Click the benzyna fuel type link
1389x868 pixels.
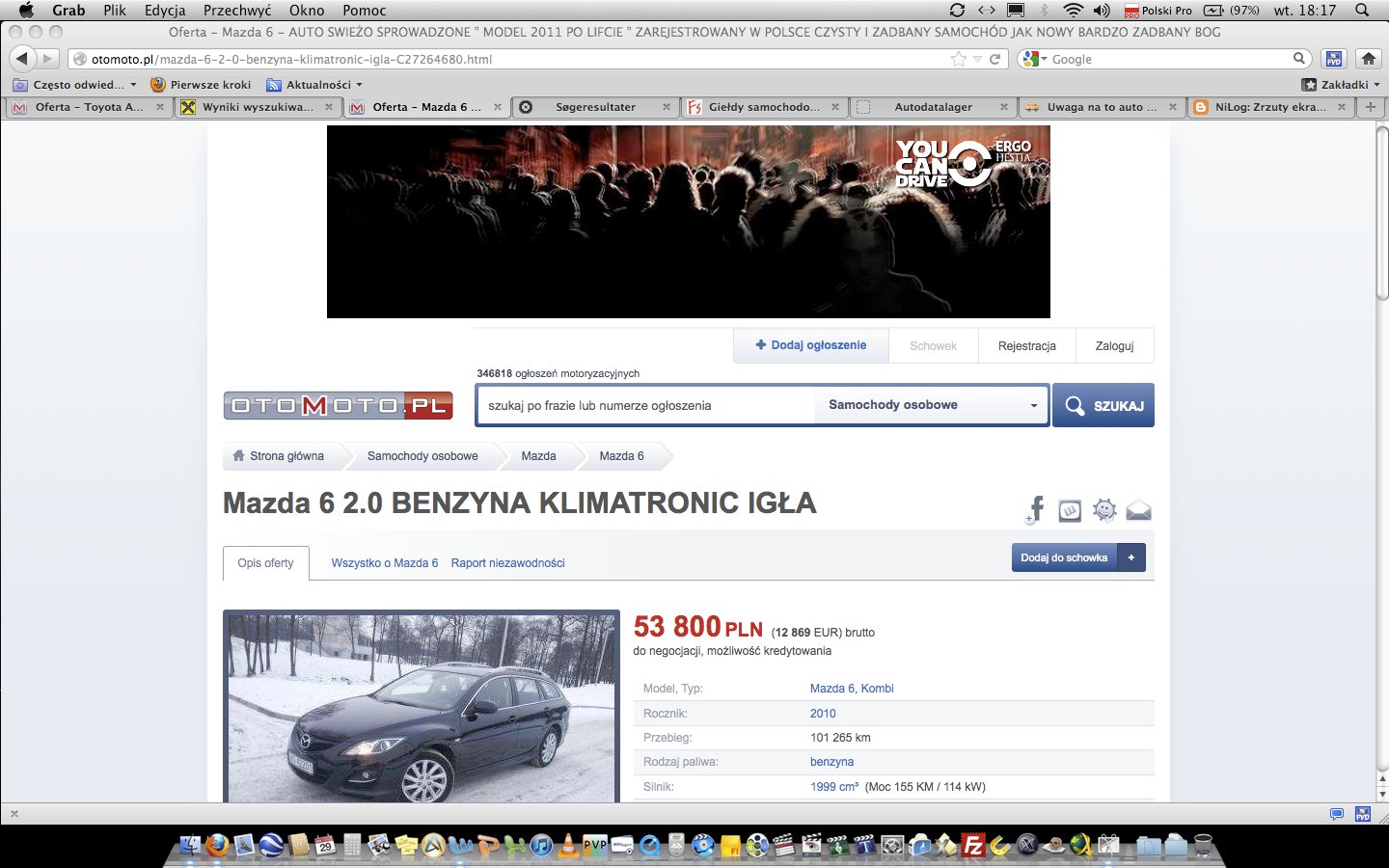click(831, 762)
